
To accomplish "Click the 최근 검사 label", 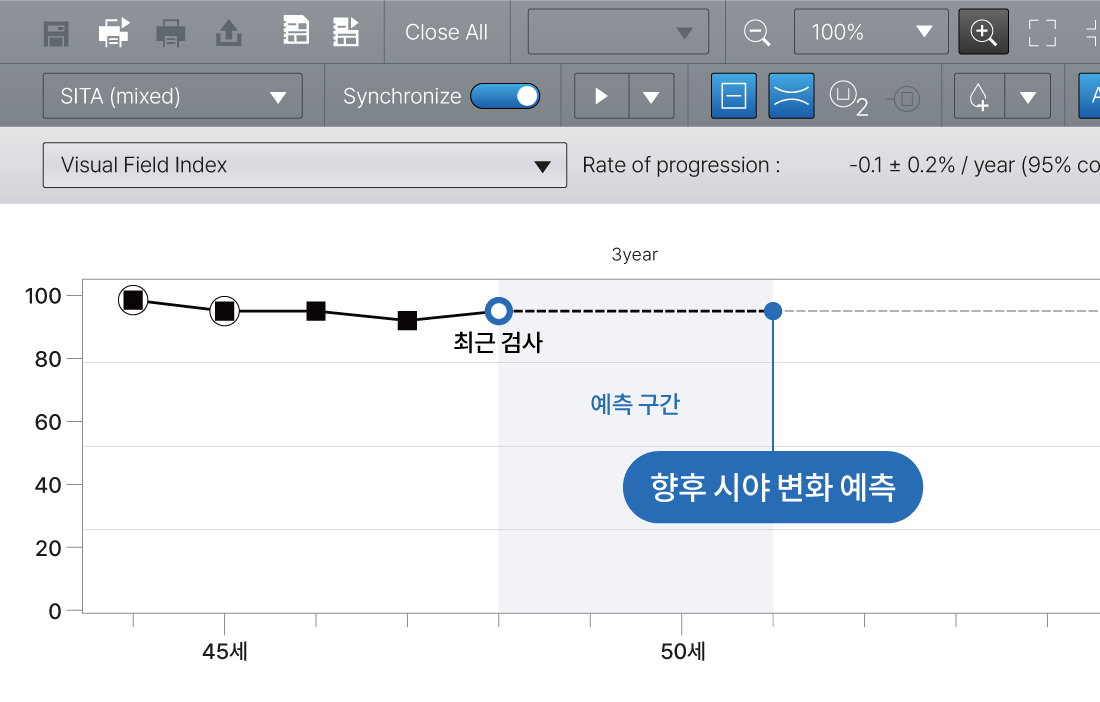I will (x=498, y=342).
